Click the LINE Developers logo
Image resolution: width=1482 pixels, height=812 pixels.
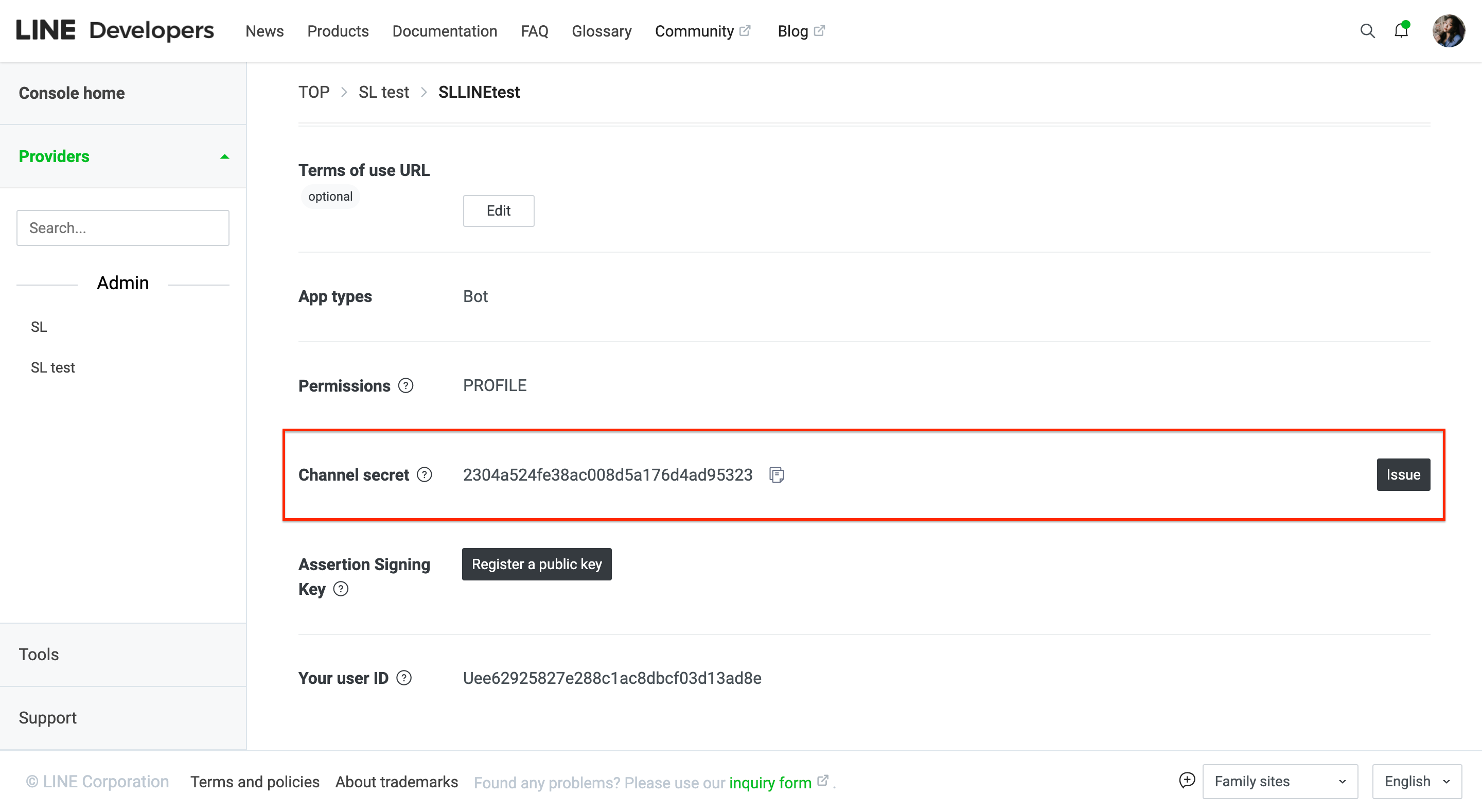pos(115,30)
